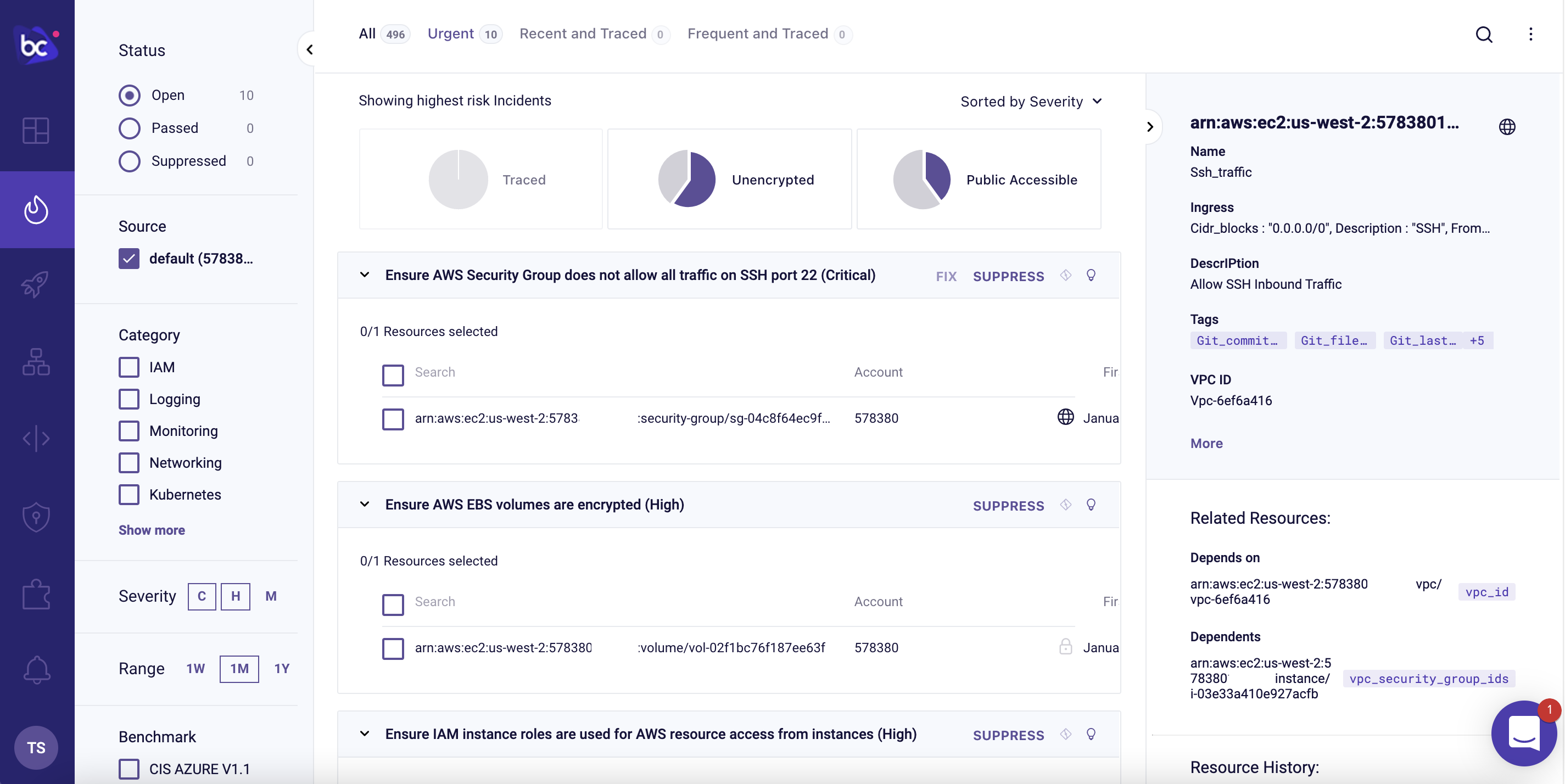
Task: Select the Passed status radio button
Action: click(130, 128)
